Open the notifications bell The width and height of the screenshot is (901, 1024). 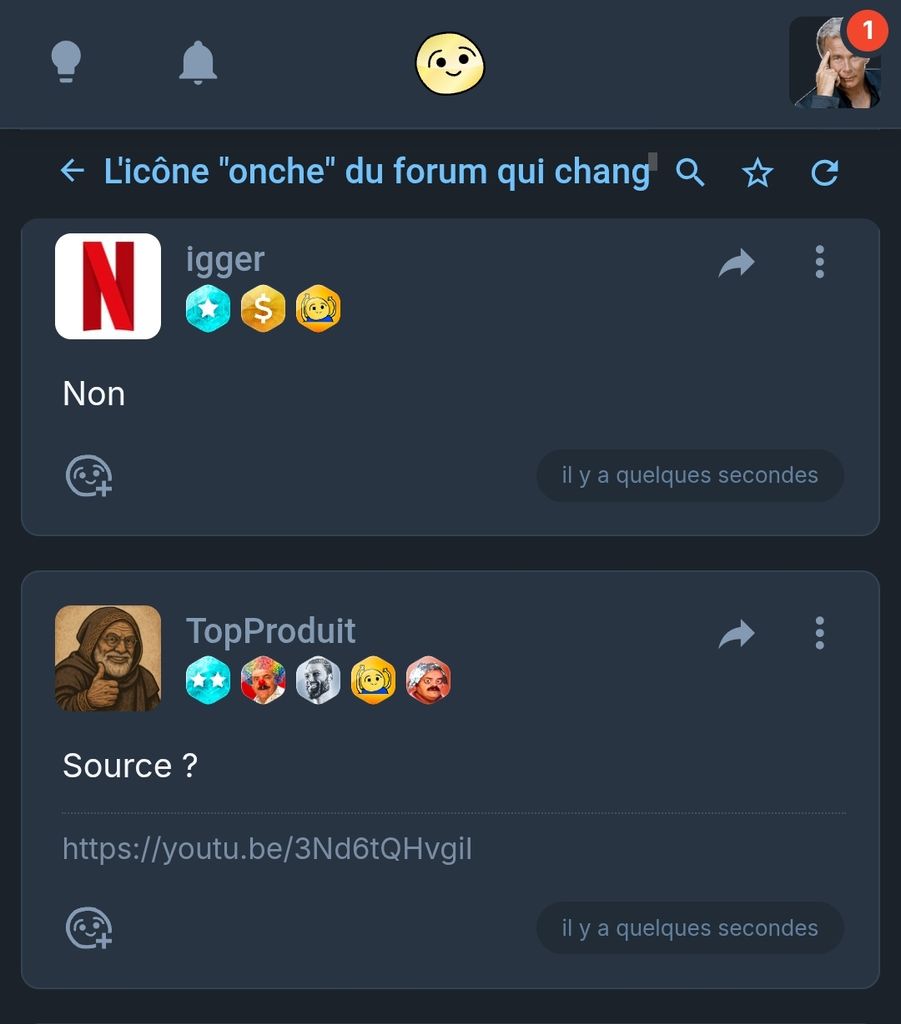197,62
